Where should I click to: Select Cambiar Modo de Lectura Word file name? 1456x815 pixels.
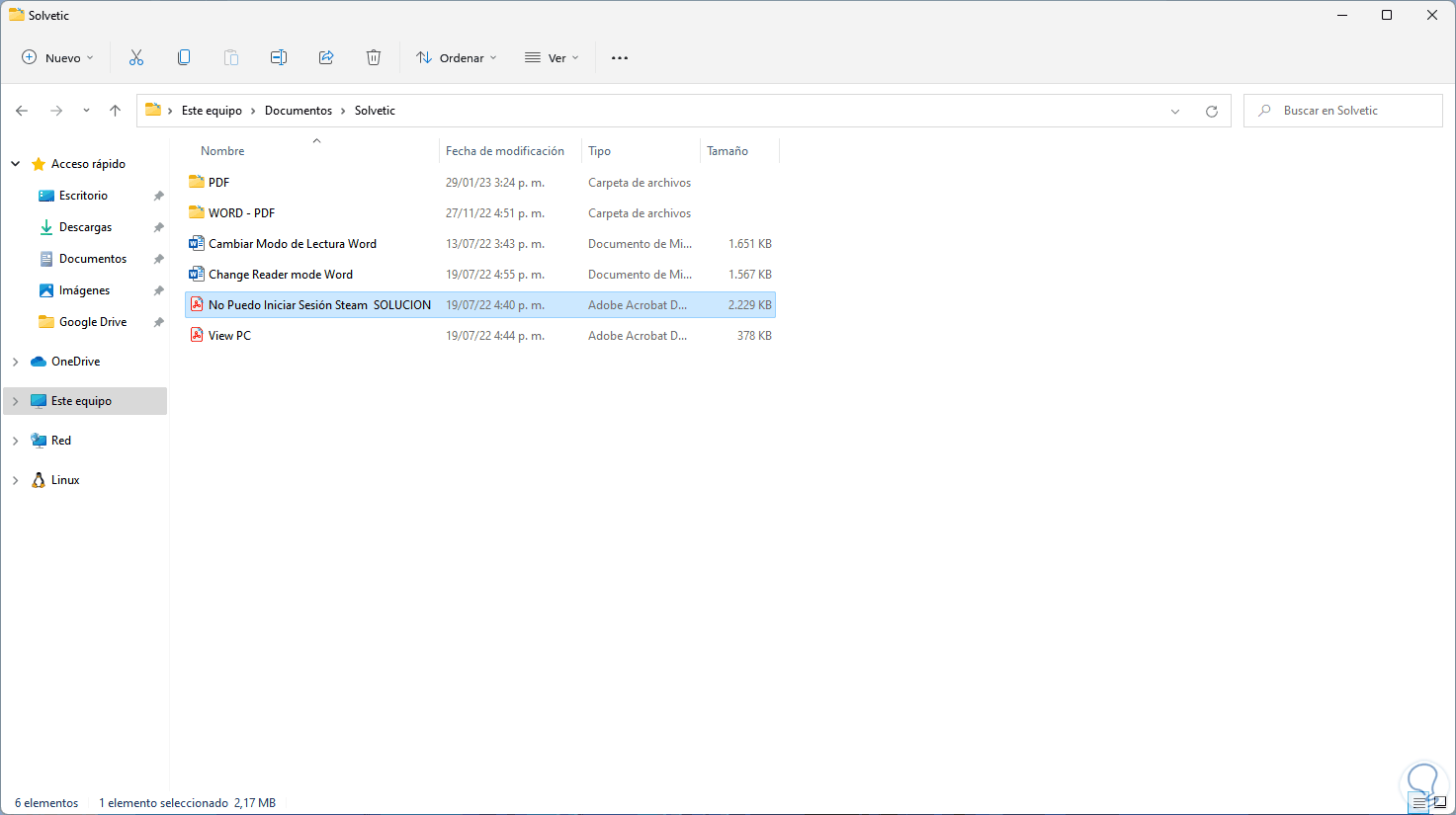click(x=293, y=244)
